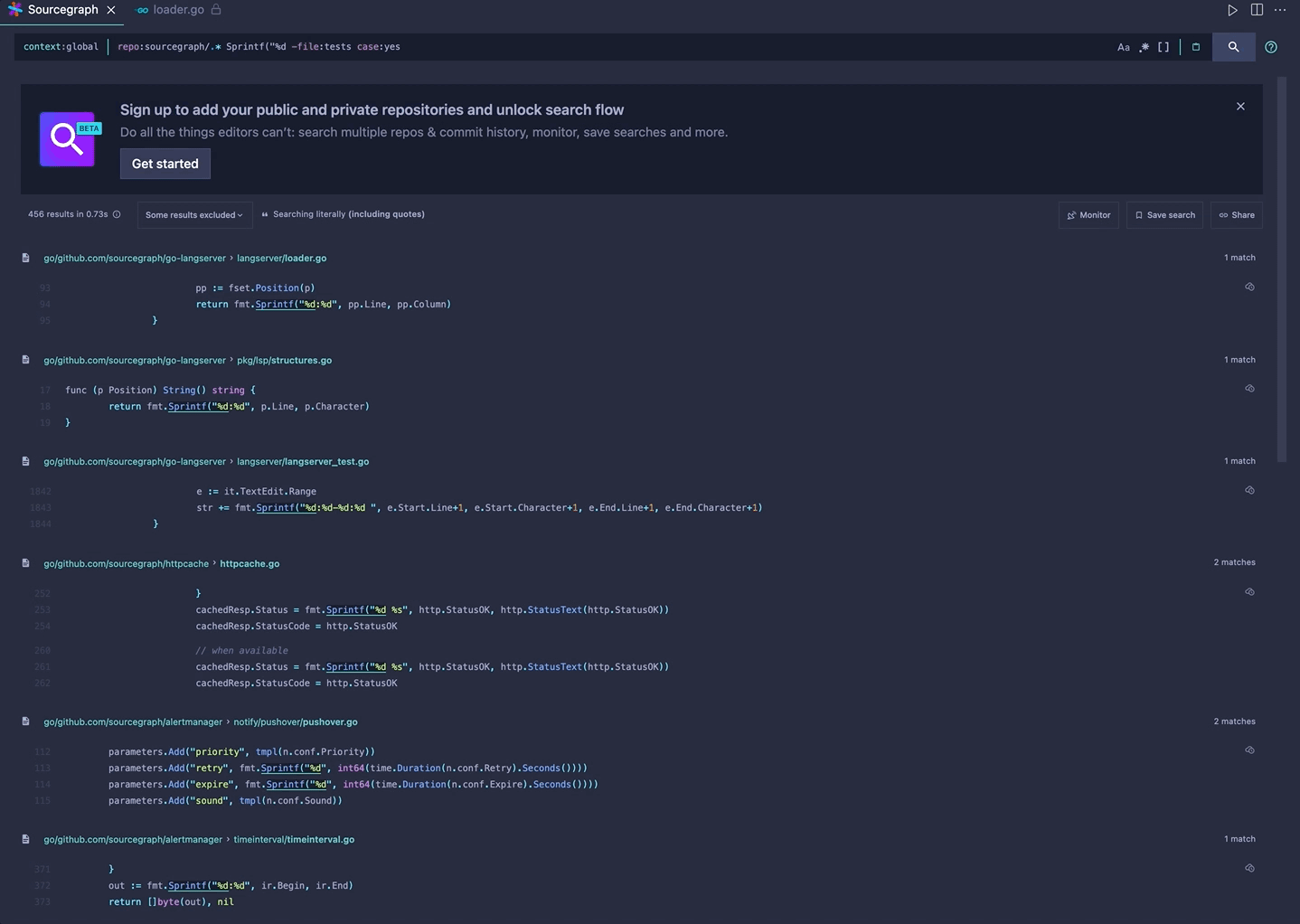The height and width of the screenshot is (924, 1300).
Task: Click the Searching literally notice
Action: click(343, 214)
